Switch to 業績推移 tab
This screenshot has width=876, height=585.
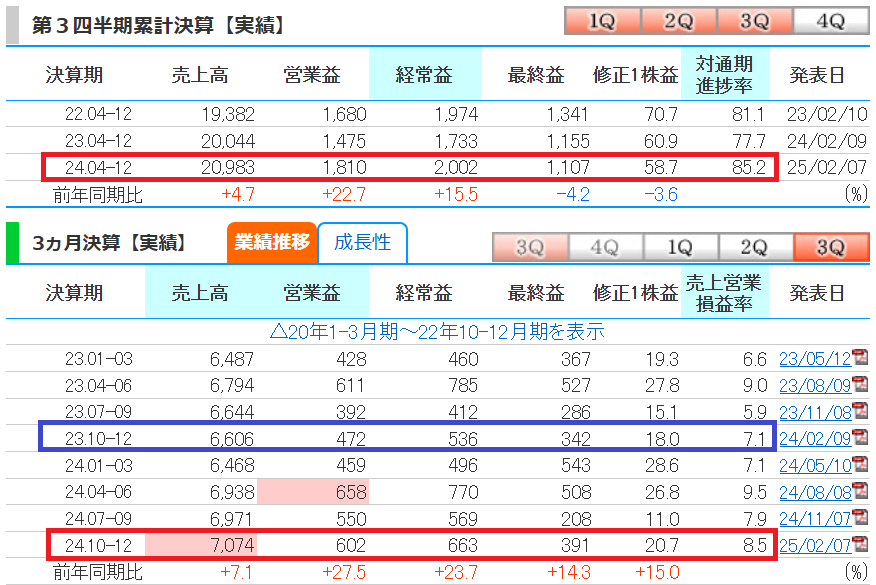(x=272, y=242)
